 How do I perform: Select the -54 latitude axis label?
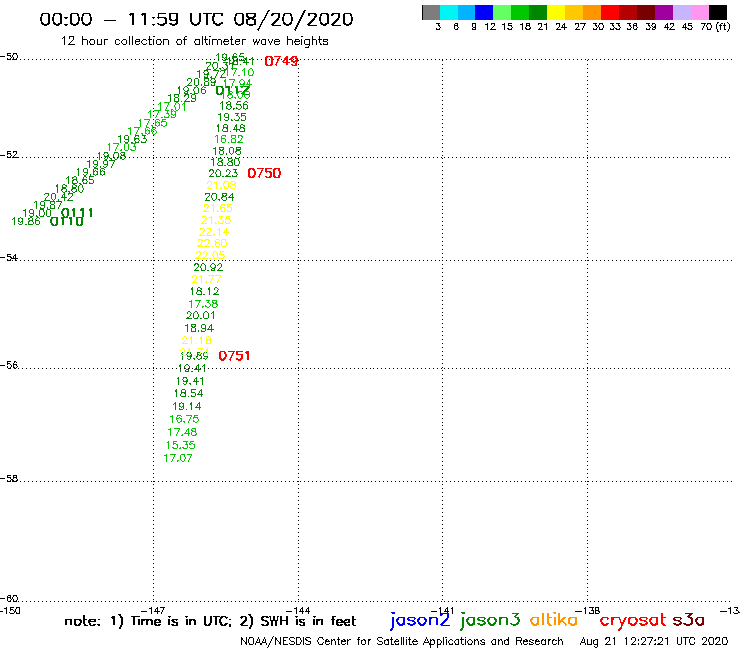(9, 258)
